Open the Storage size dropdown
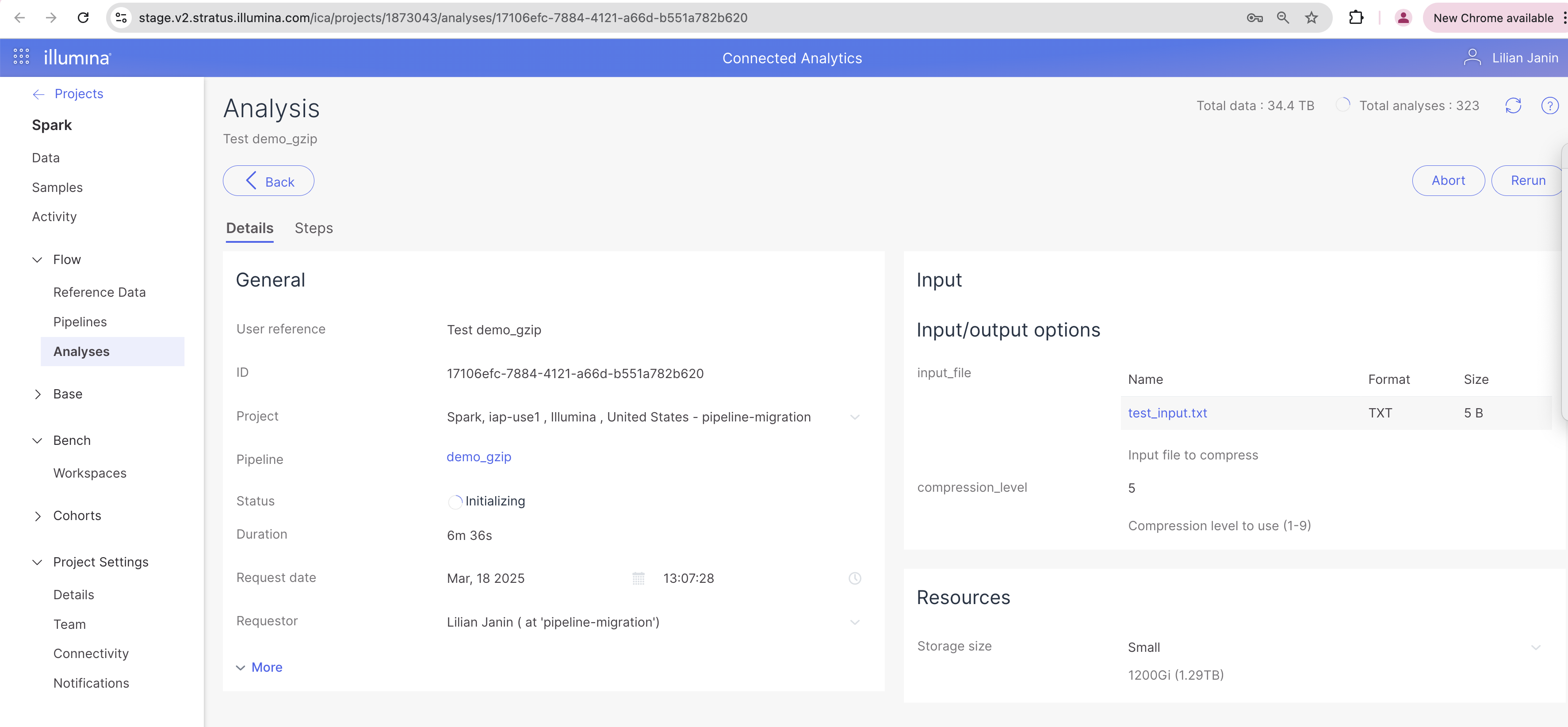 (1535, 647)
